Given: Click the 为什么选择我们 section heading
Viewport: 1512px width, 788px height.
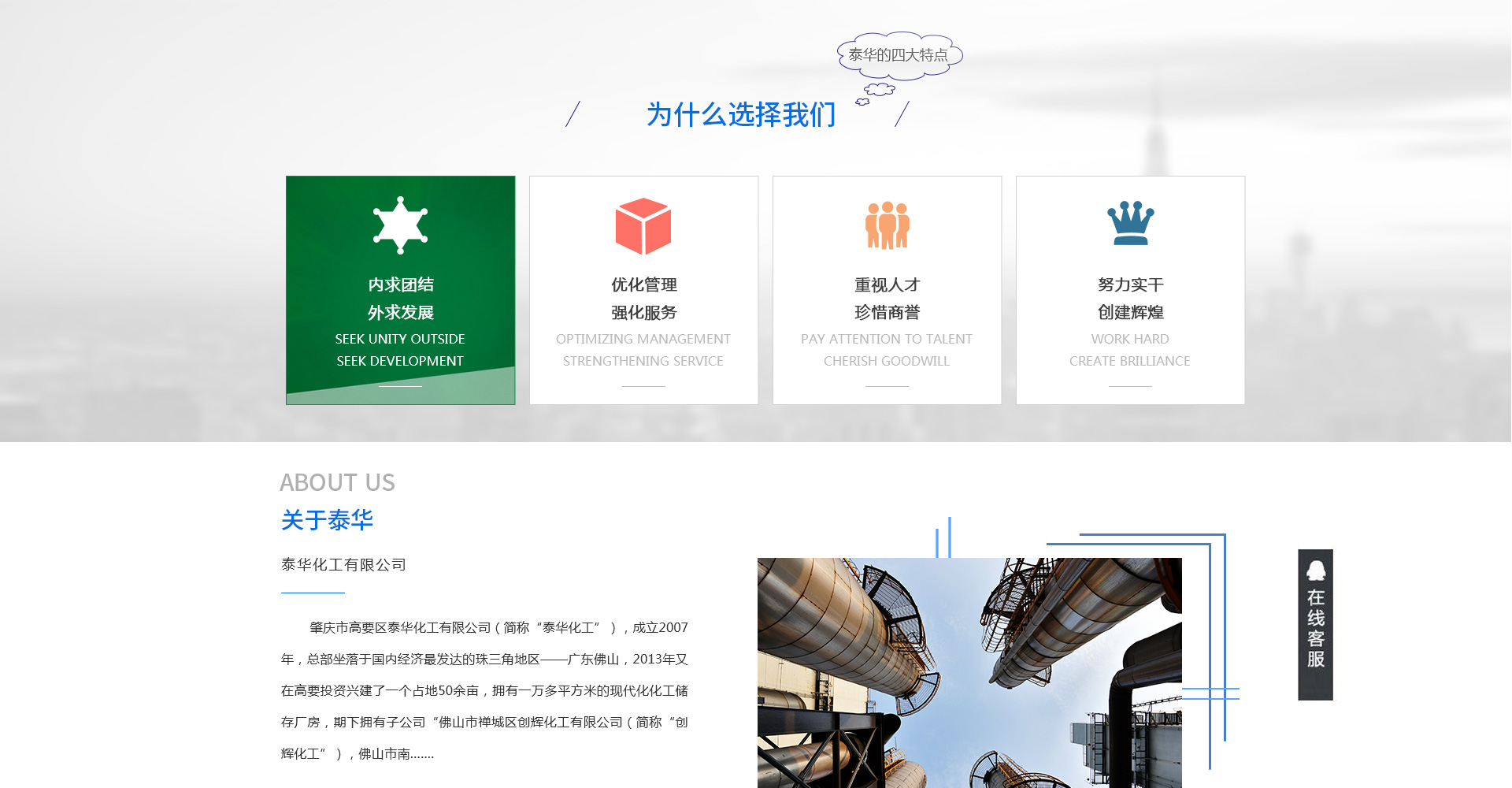Looking at the screenshot, I should 740,115.
